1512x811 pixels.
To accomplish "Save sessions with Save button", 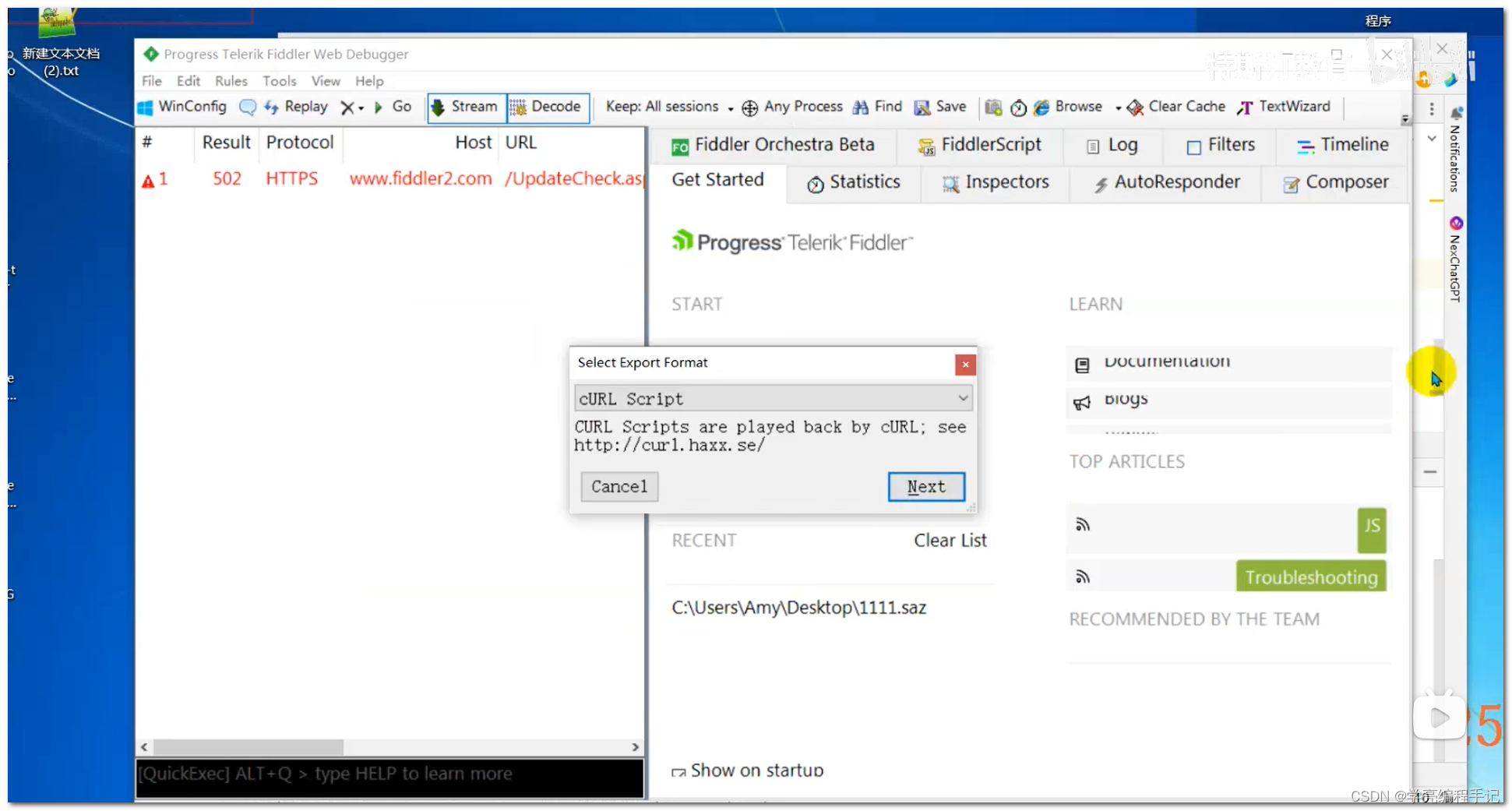I will tap(940, 107).
